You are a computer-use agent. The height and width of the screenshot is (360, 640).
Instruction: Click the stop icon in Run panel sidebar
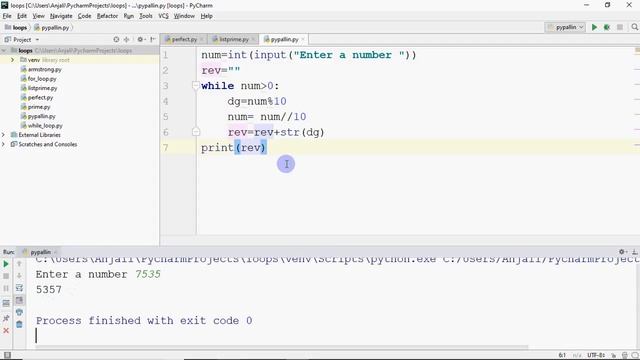6,276
